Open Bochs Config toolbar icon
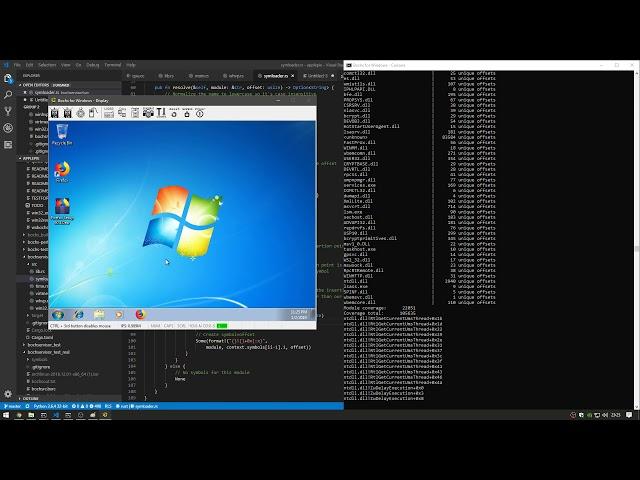Viewport: 640px width, 480px height. [161, 113]
